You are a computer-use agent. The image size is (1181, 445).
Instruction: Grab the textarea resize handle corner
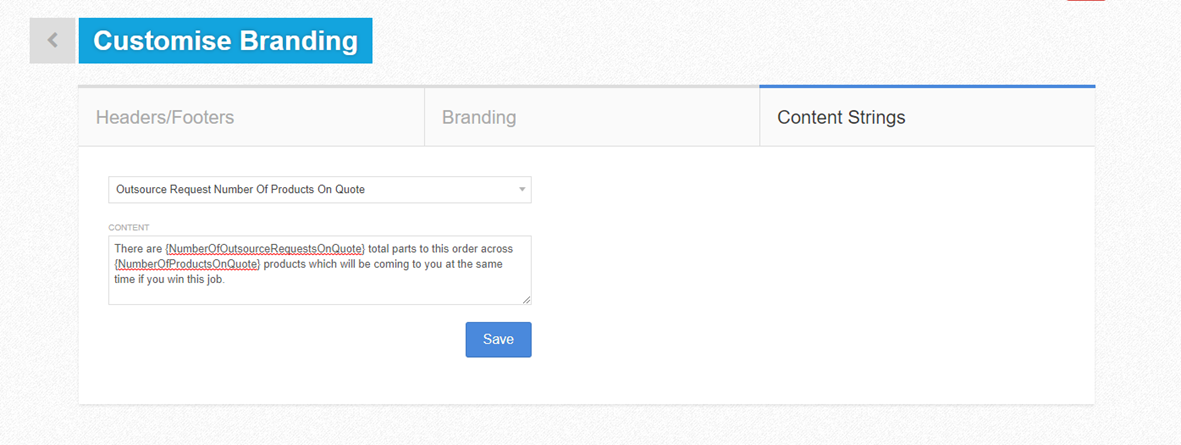point(526,300)
